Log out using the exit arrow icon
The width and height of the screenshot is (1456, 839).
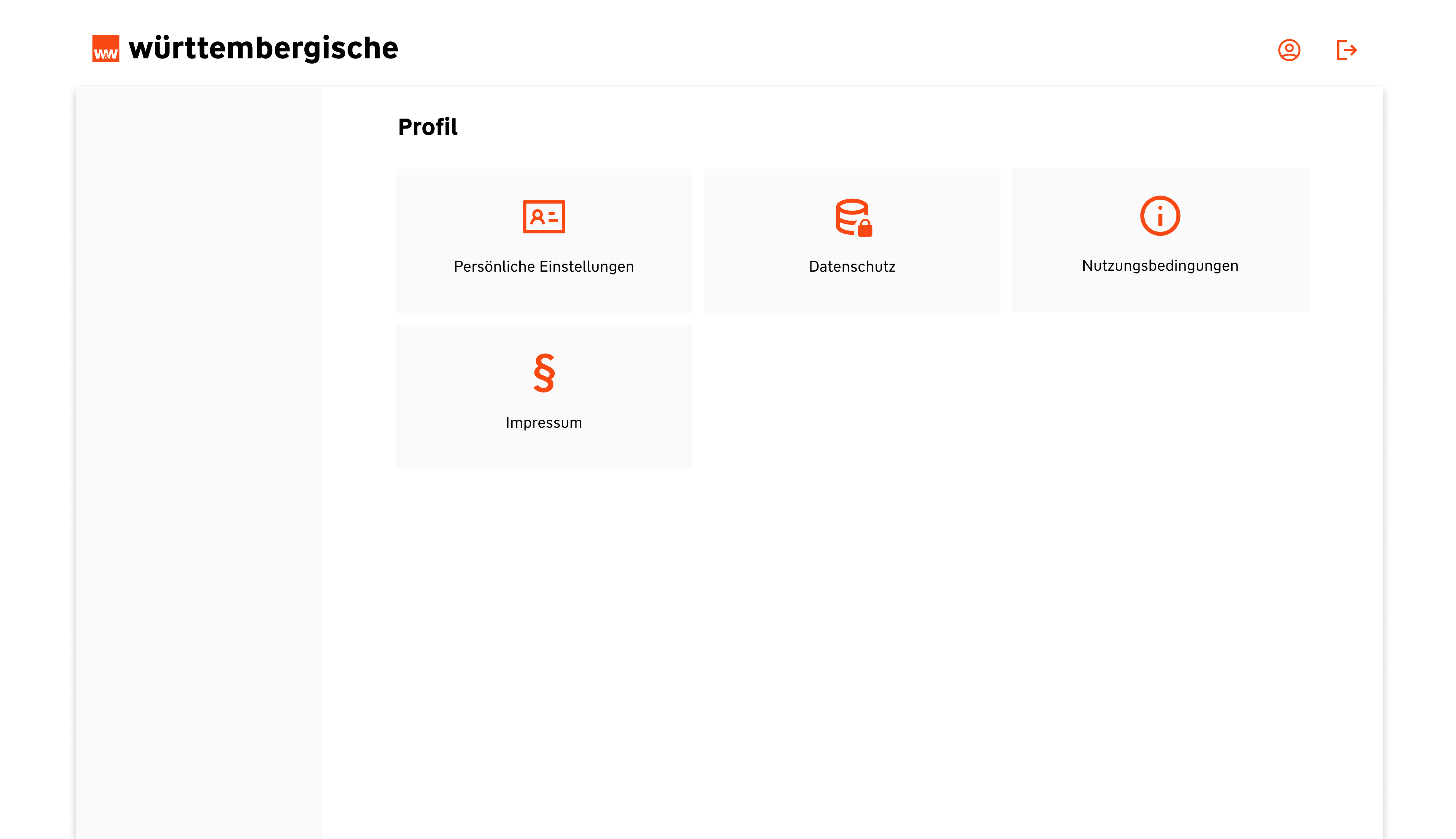(x=1346, y=50)
